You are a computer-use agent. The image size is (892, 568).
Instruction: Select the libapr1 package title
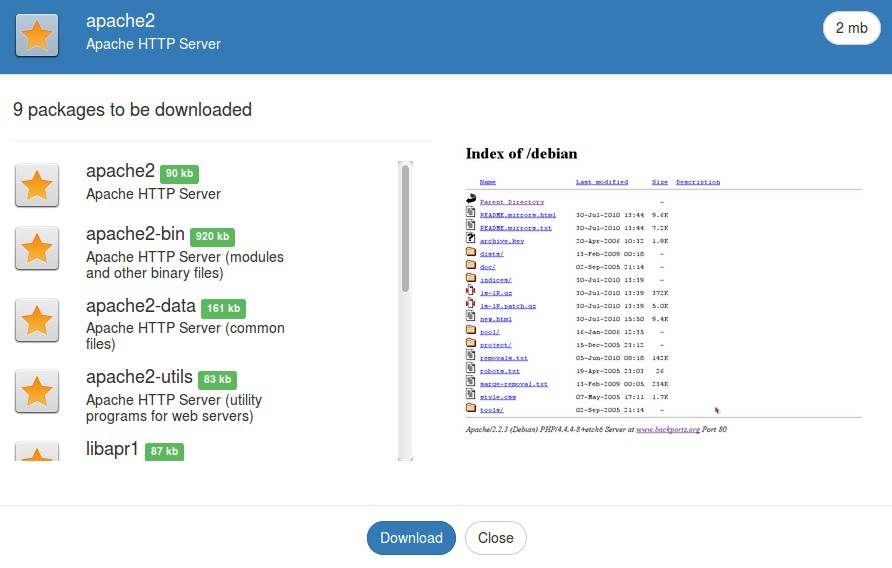[x=112, y=448]
